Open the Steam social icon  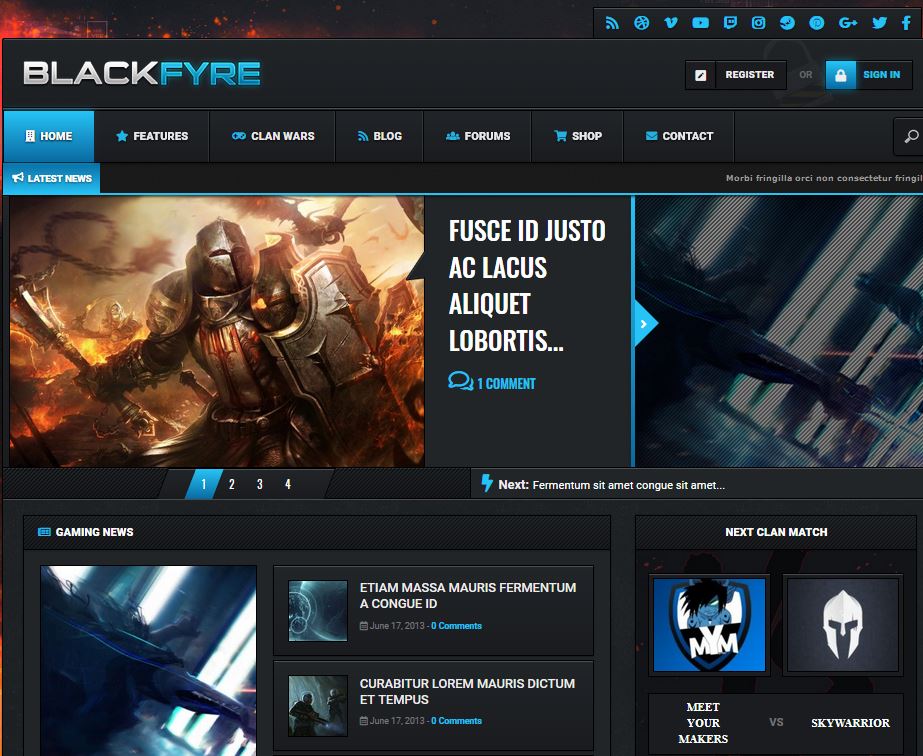(x=788, y=23)
